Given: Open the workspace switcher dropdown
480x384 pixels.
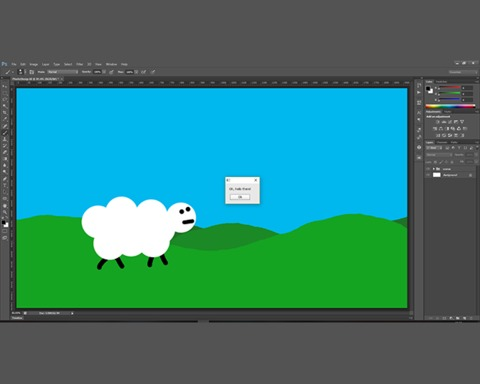Looking at the screenshot, I should (x=463, y=72).
